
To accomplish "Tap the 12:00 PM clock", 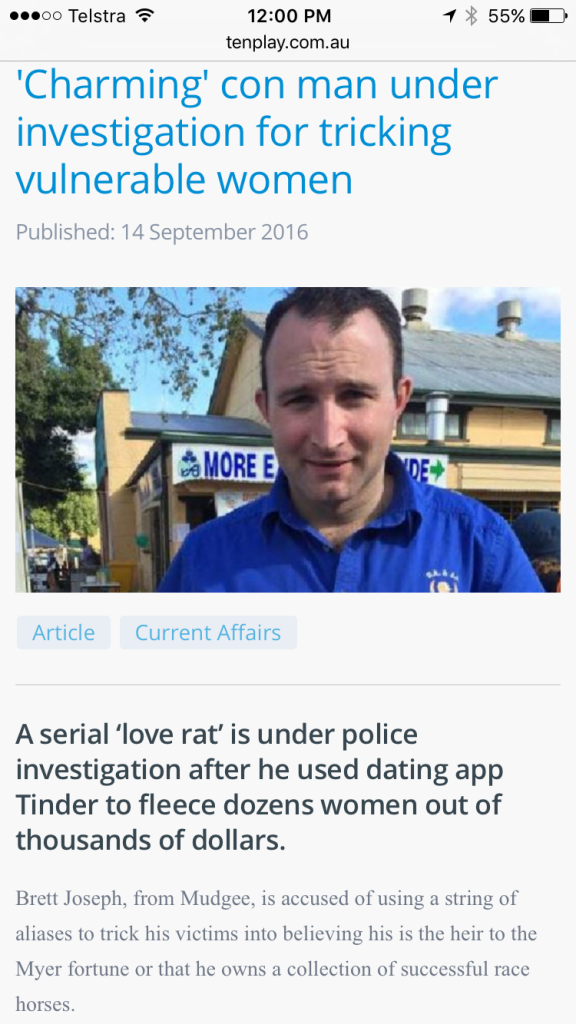I will 289,16.
